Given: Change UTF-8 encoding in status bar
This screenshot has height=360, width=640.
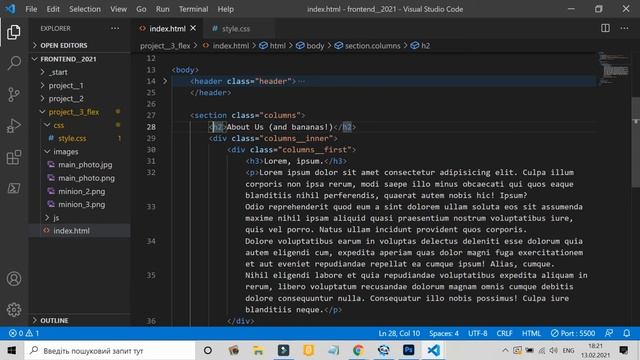Looking at the screenshot, I should (478, 333).
